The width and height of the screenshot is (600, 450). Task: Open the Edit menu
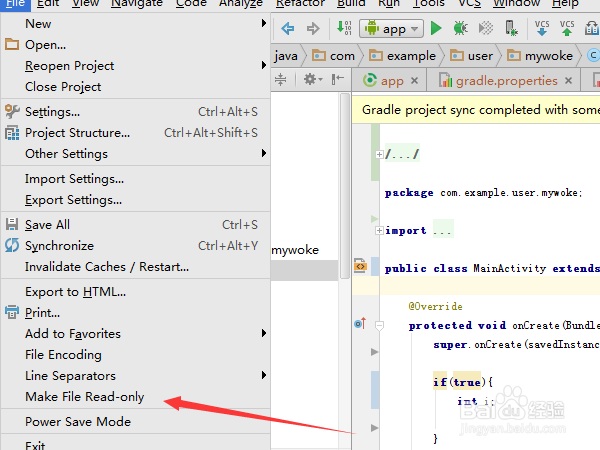point(48,3)
